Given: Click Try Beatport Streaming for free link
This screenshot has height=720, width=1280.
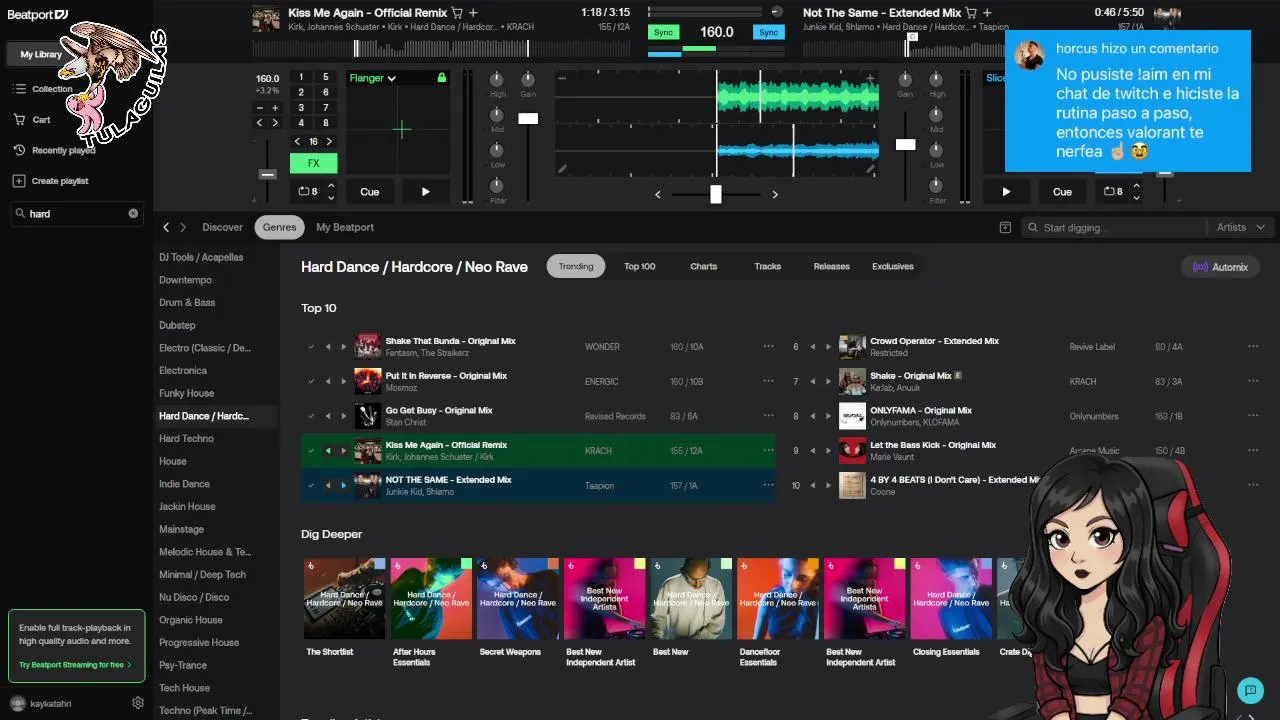Looking at the screenshot, I should [x=75, y=665].
